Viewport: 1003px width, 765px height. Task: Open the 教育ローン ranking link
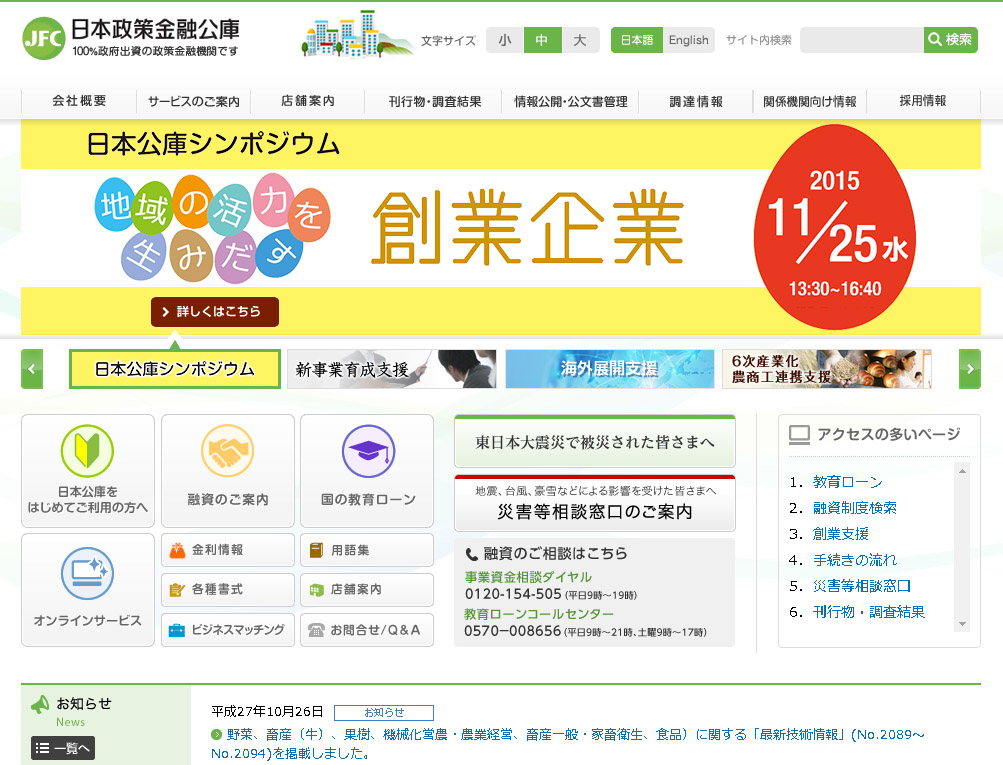(848, 482)
